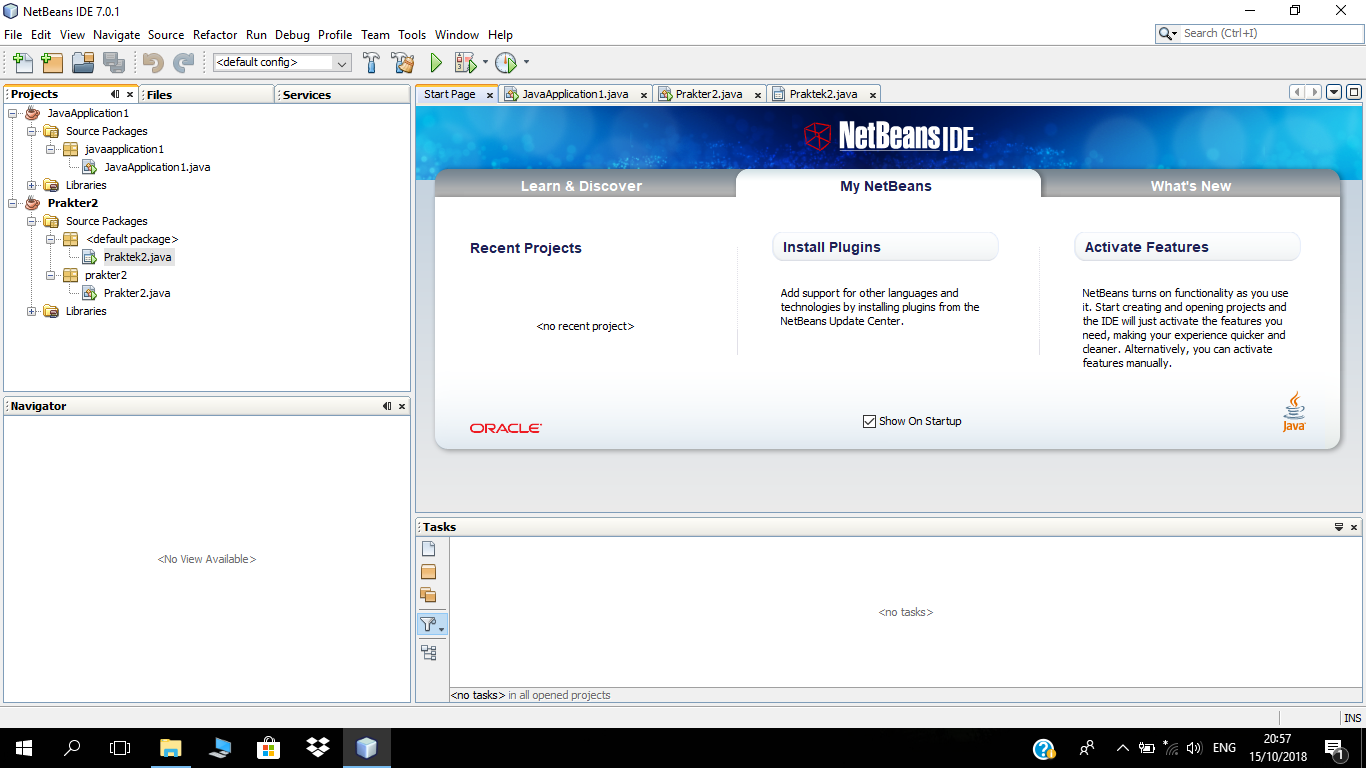Image resolution: width=1366 pixels, height=768 pixels.
Task: Show tasks for all opened projects icon
Action: point(429,595)
